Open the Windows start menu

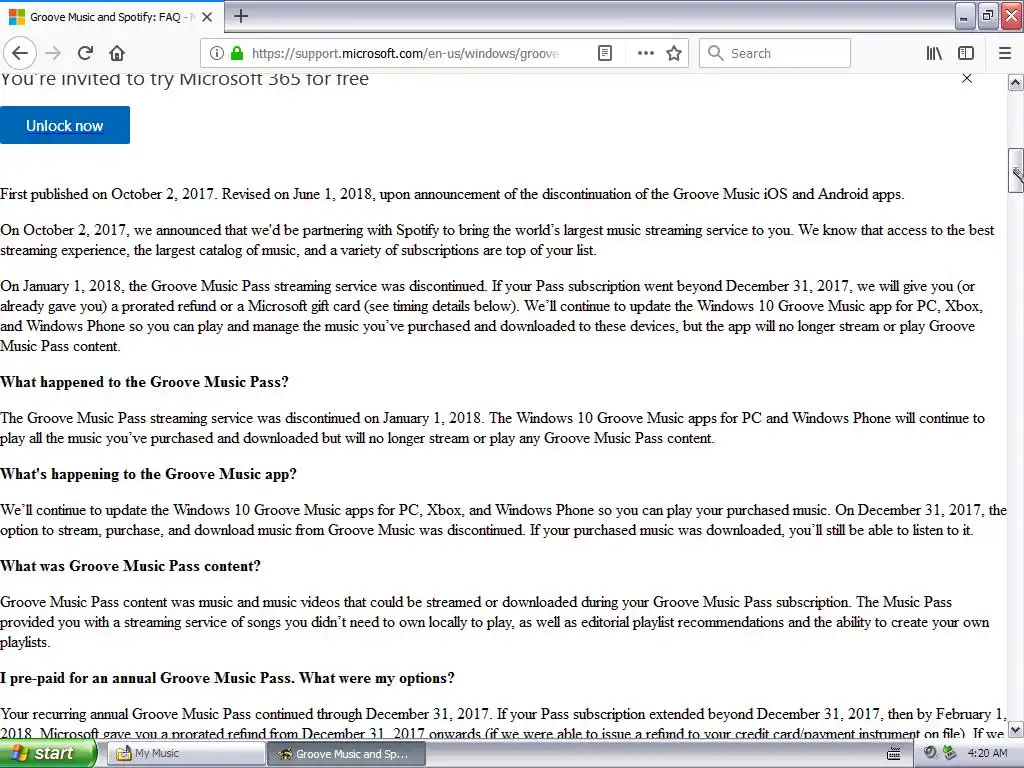coord(48,753)
